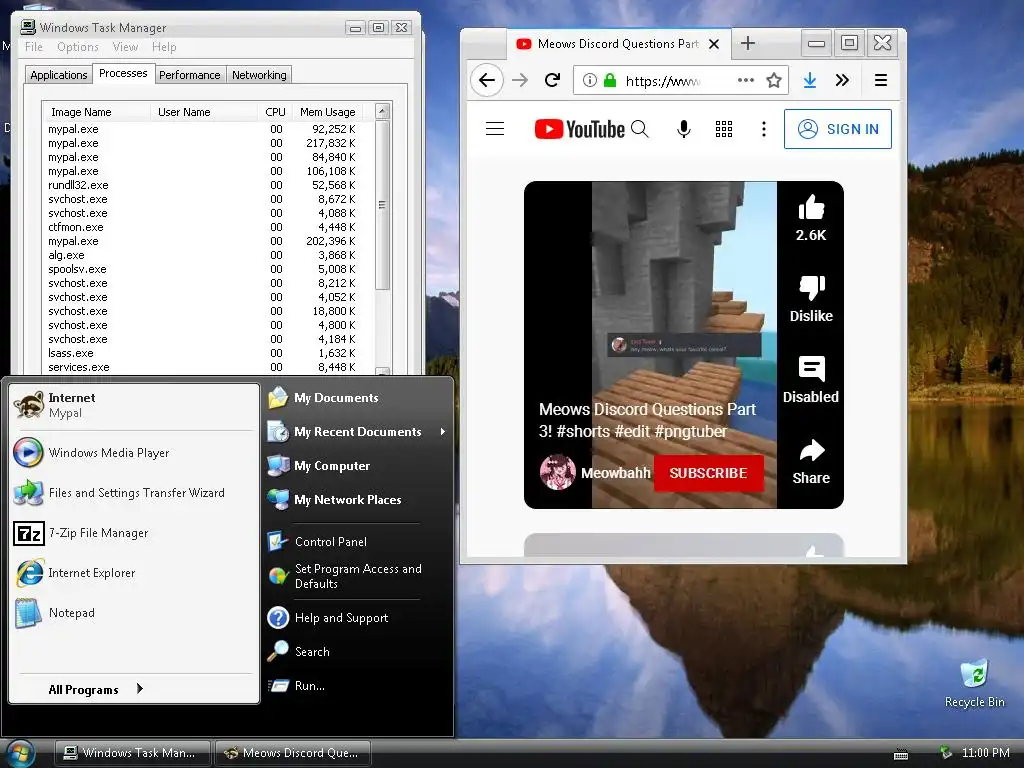Click the site information icon in address bar
Image resolution: width=1024 pixels, height=768 pixels.
click(x=589, y=80)
